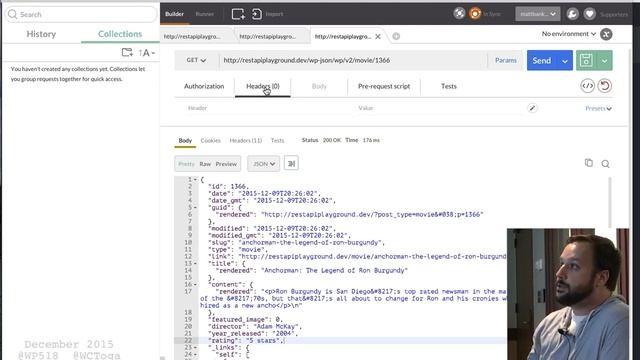The height and width of the screenshot is (360, 640).
Task: Show the response Headers (11) tab
Action: pyautogui.click(x=246, y=140)
